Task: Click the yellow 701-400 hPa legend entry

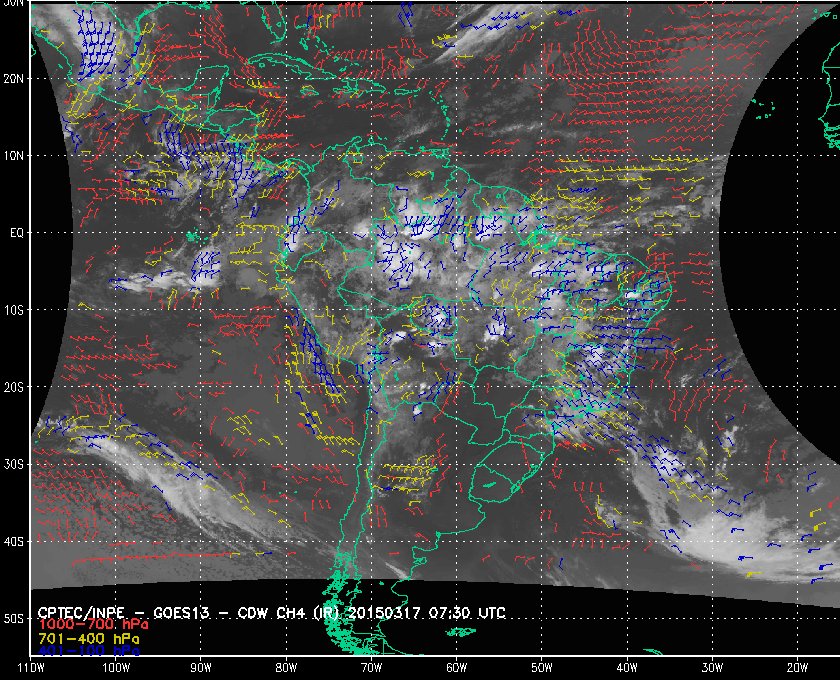Action: [x=89, y=639]
